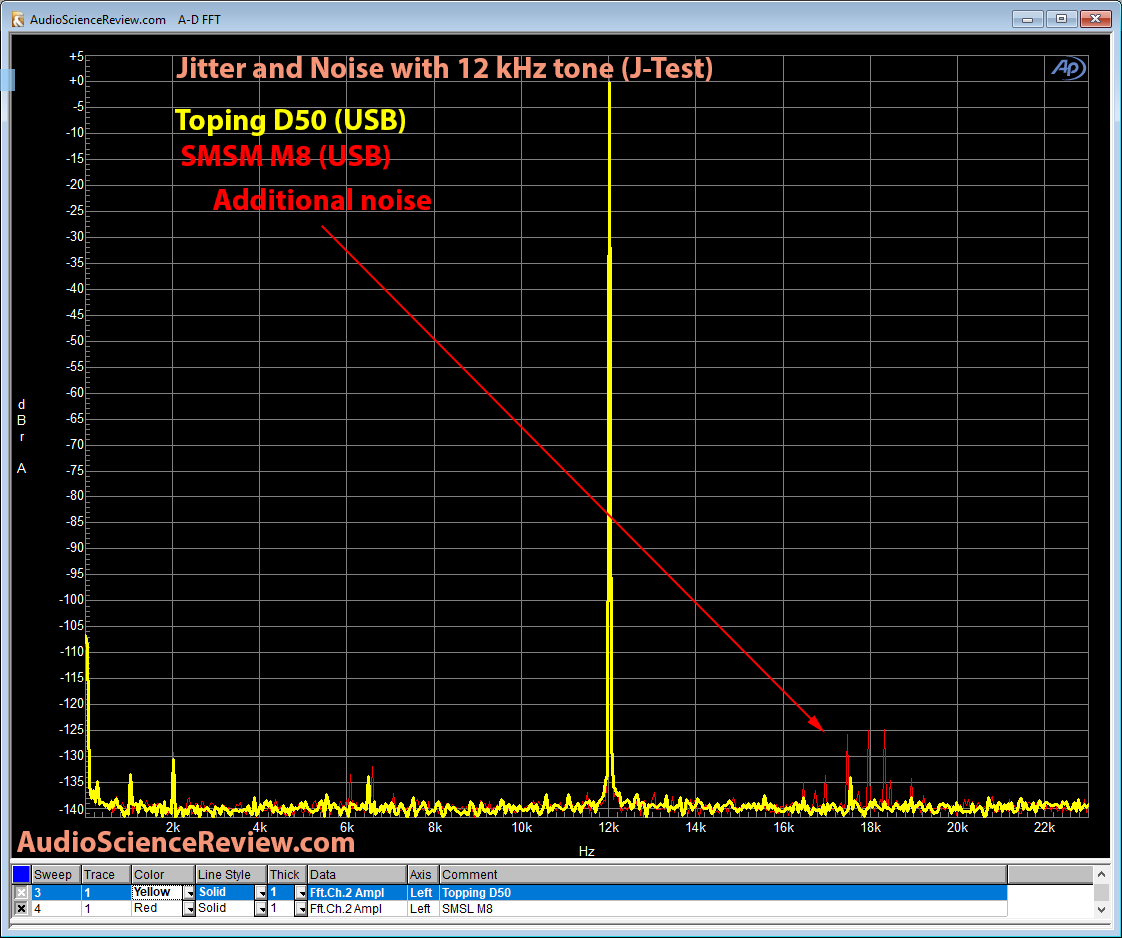The width and height of the screenshot is (1122, 938).
Task: Click legend scrollbar down arrow
Action: [1101, 909]
